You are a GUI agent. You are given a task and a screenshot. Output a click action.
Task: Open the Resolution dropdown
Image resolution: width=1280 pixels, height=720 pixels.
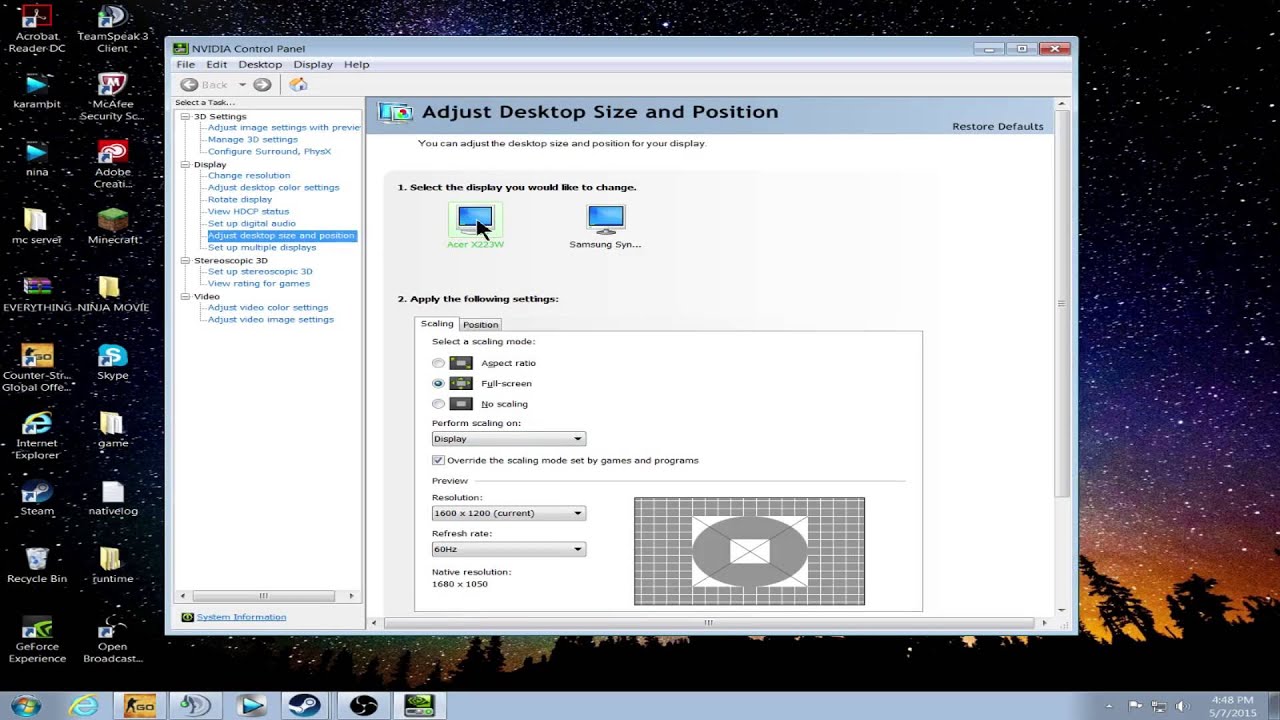(x=509, y=513)
